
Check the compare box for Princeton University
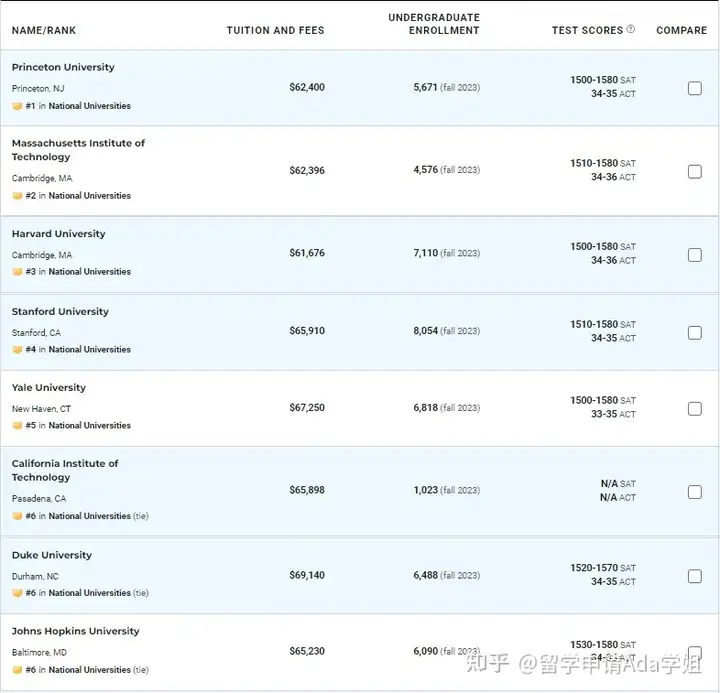click(694, 88)
